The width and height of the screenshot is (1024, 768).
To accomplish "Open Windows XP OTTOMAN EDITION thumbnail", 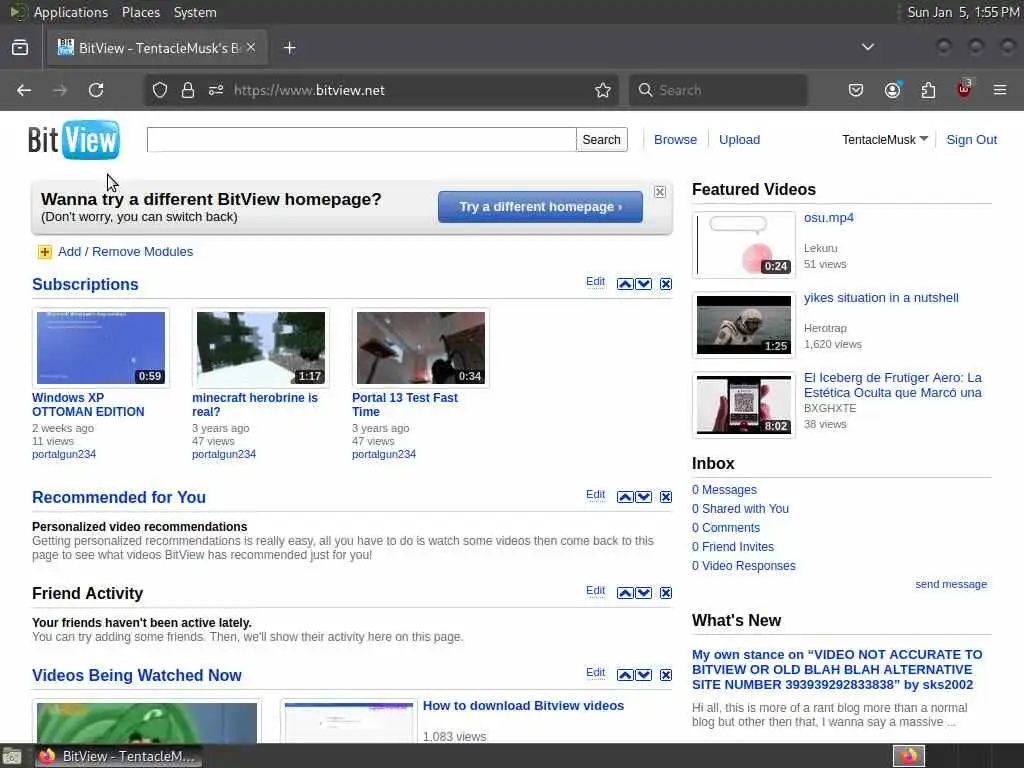I will [x=101, y=348].
